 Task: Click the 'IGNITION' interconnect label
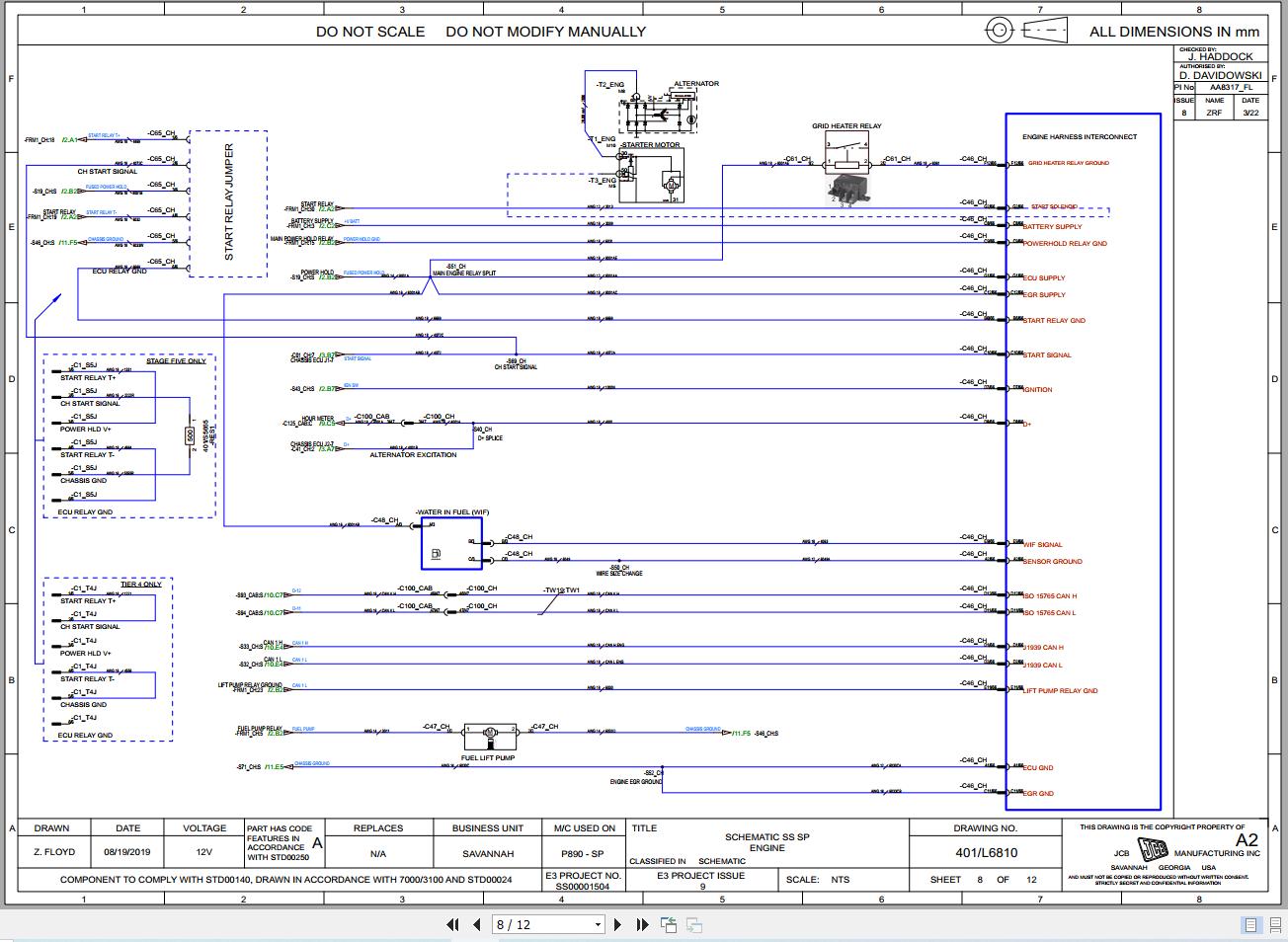tap(1037, 389)
